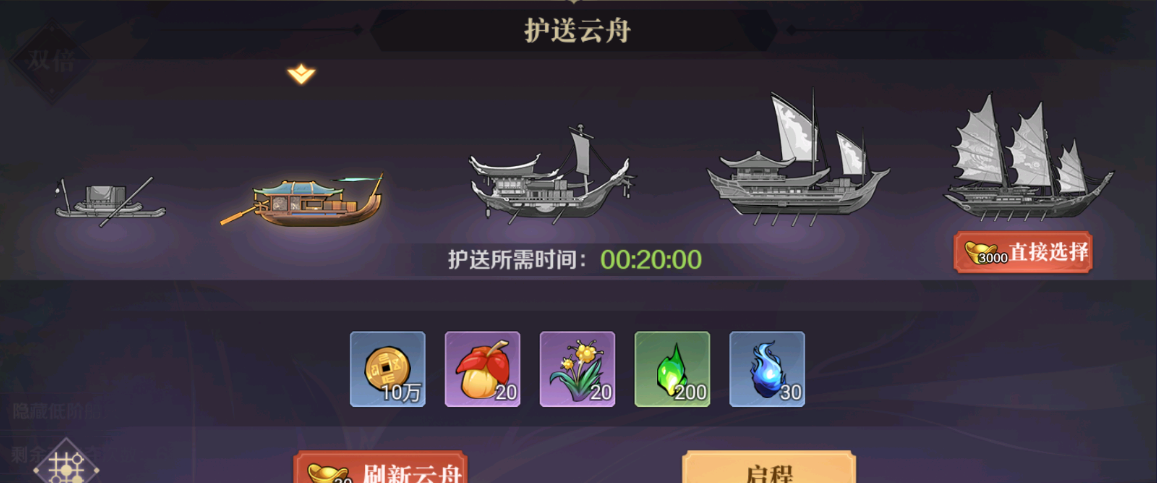Click the 刷新云舟 refresh button

pyautogui.click(x=381, y=468)
